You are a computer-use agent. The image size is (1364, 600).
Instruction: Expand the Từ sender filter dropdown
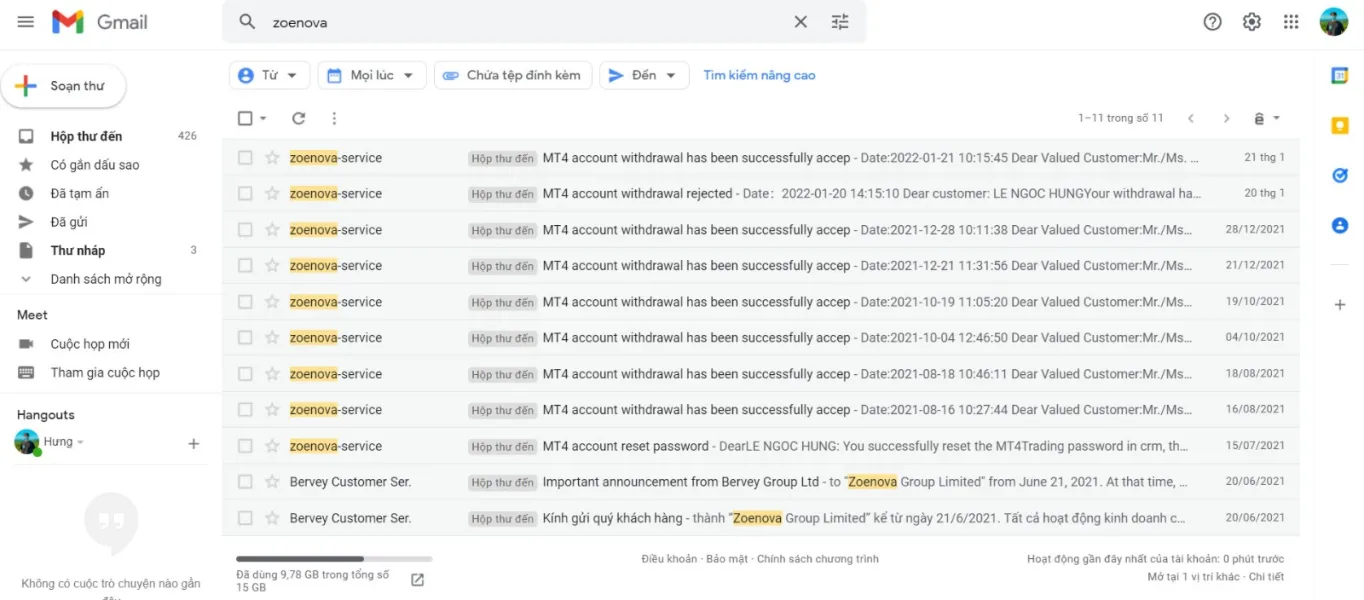pos(269,75)
